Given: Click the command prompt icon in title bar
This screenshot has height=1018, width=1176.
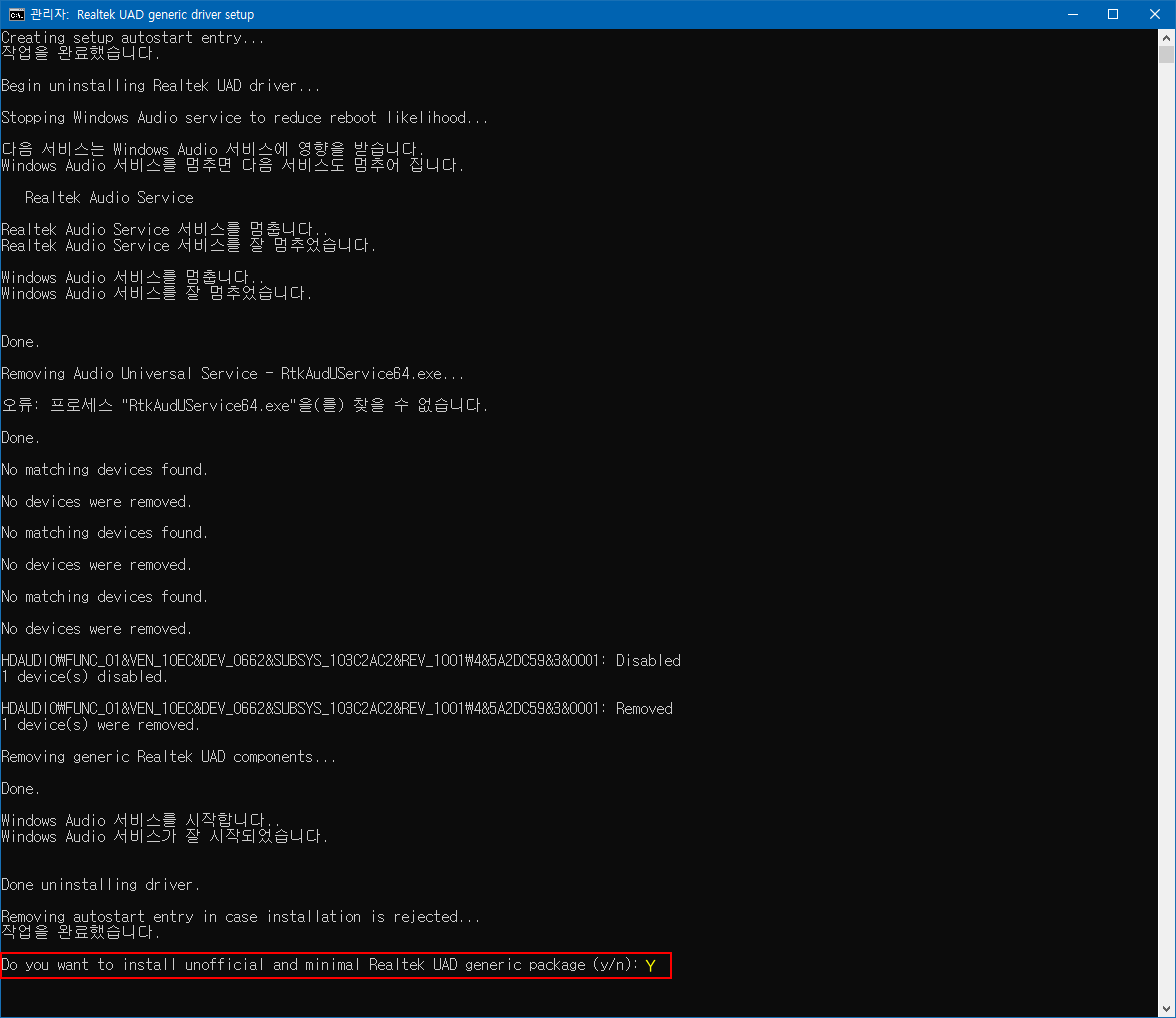Looking at the screenshot, I should tap(16, 14).
